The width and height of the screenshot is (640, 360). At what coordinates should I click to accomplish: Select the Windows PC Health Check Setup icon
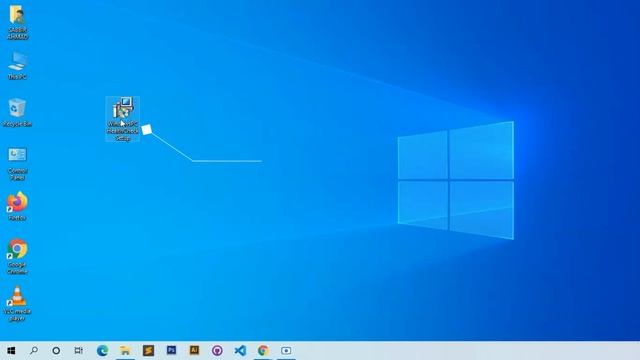click(x=122, y=119)
